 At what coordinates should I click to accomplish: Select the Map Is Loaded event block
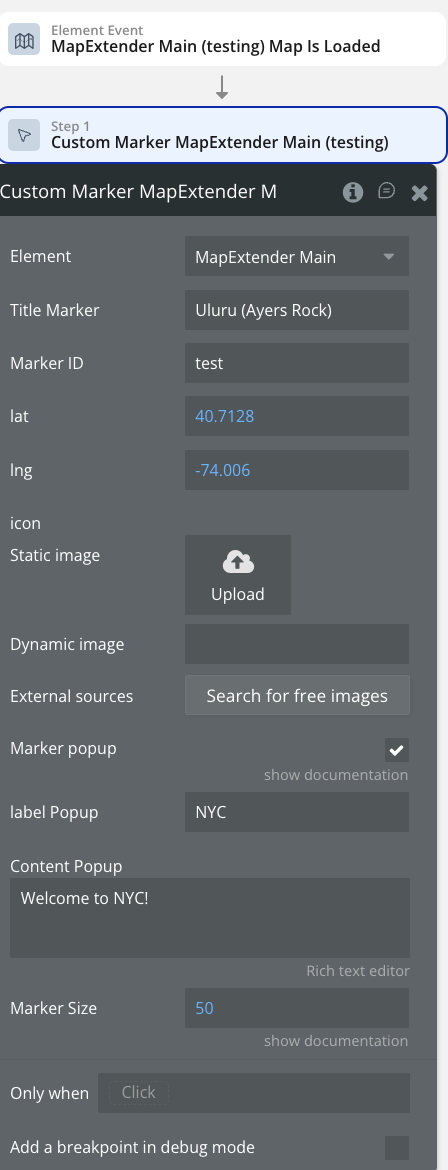[x=224, y=39]
